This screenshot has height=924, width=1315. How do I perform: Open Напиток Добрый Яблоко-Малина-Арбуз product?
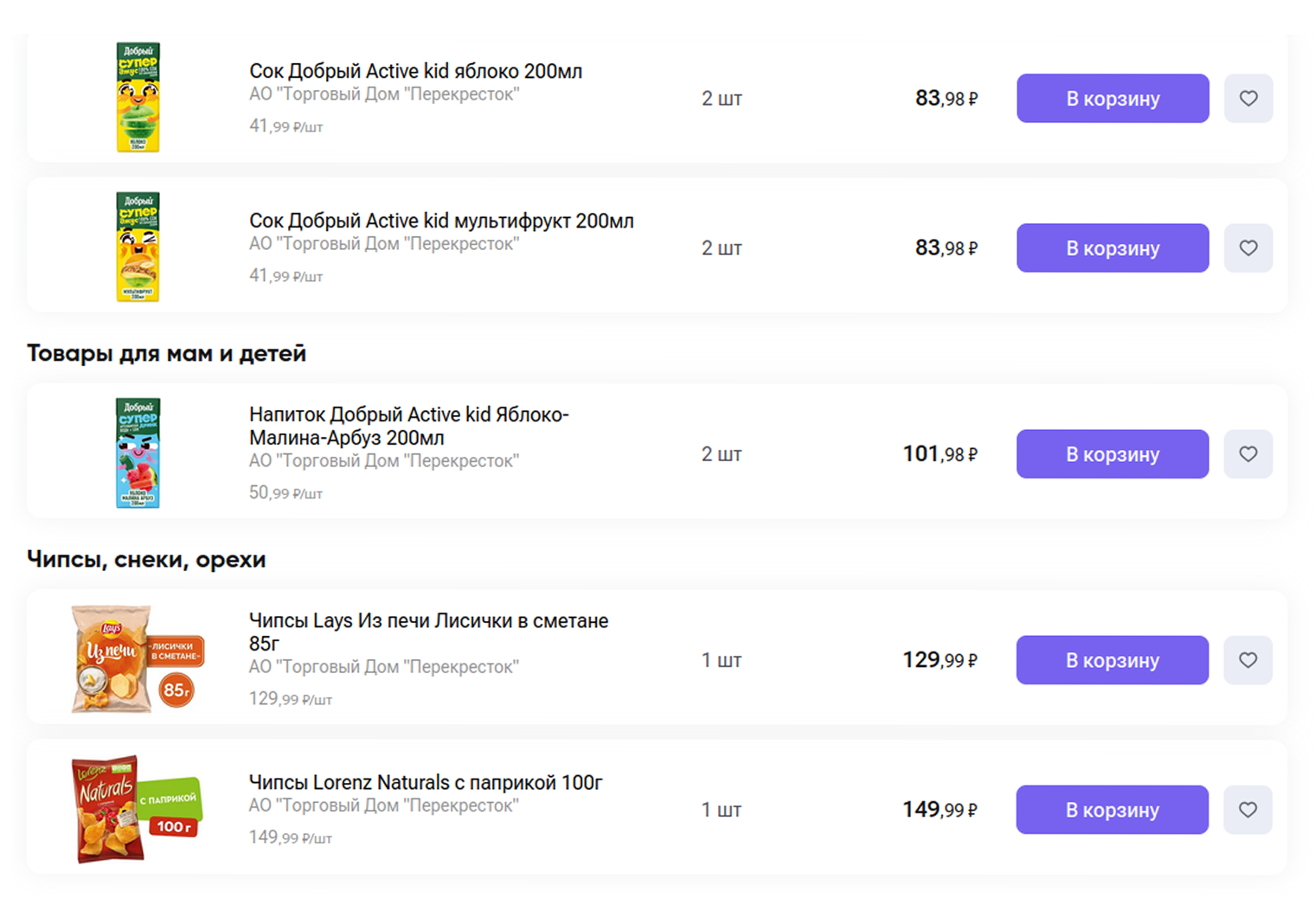pyautogui.click(x=408, y=426)
